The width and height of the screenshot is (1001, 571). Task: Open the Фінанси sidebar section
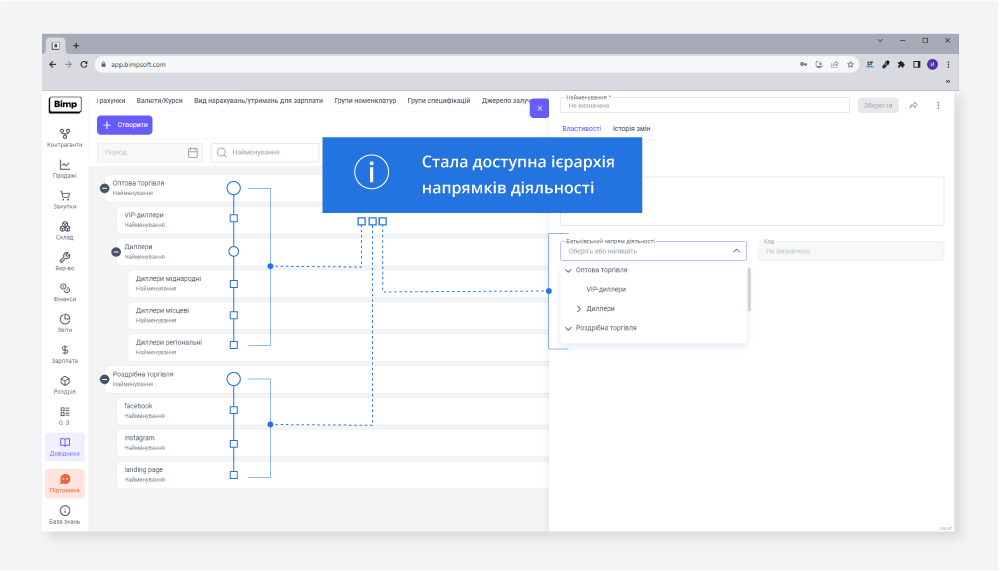(65, 291)
